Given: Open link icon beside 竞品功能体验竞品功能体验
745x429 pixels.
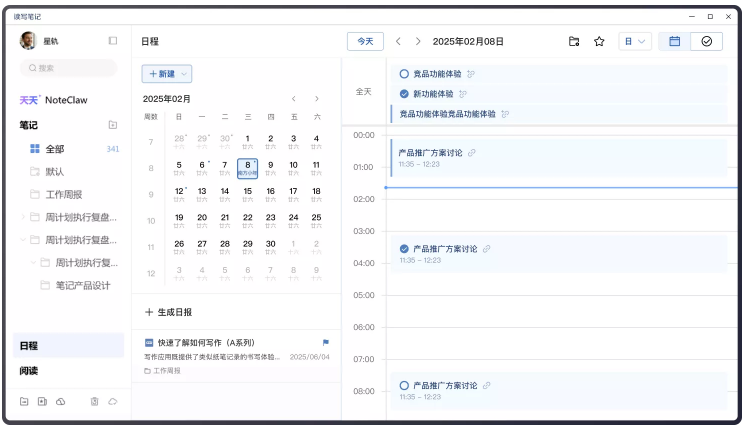Looking at the screenshot, I should [505, 114].
